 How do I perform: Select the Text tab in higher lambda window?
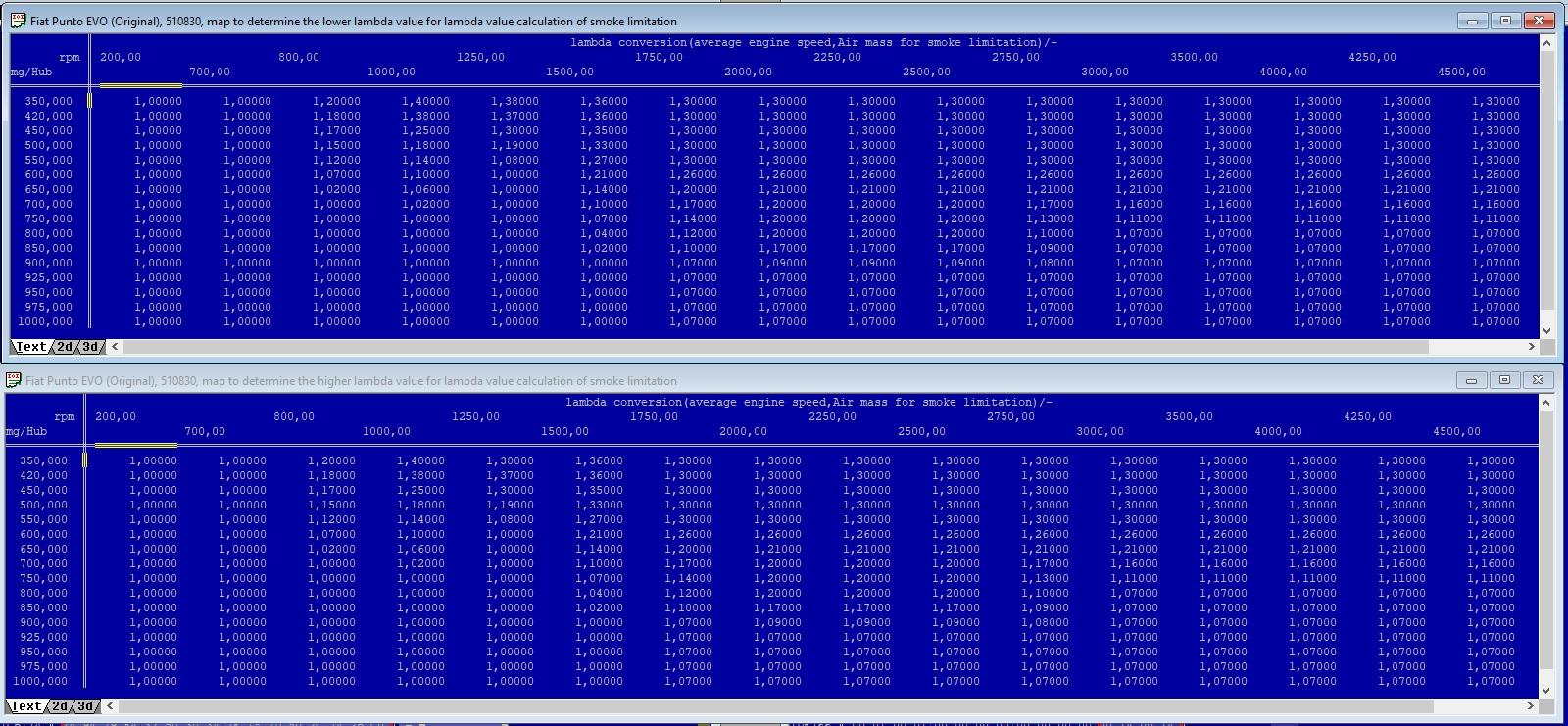[25, 706]
